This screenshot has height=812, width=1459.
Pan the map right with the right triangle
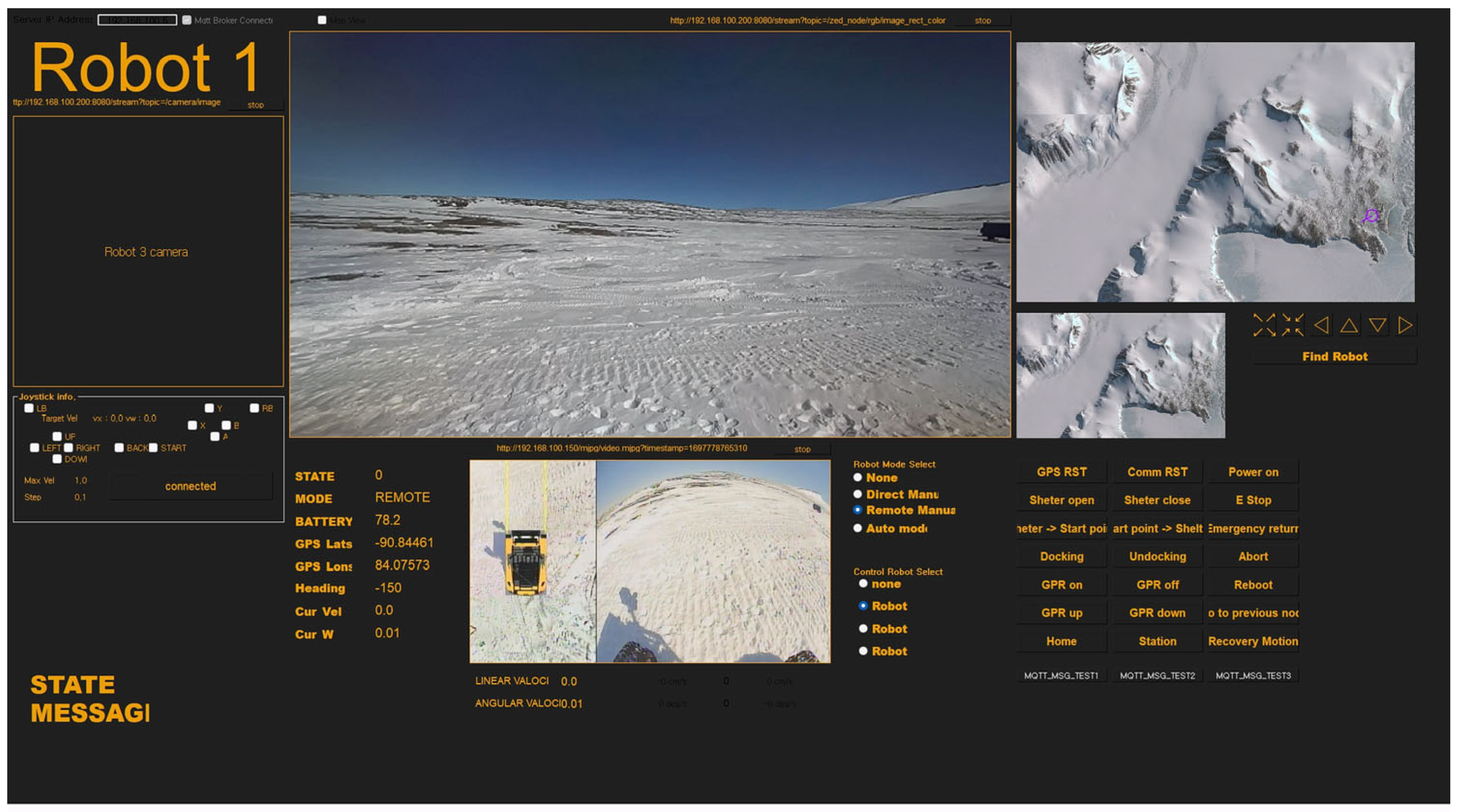[x=1405, y=325]
